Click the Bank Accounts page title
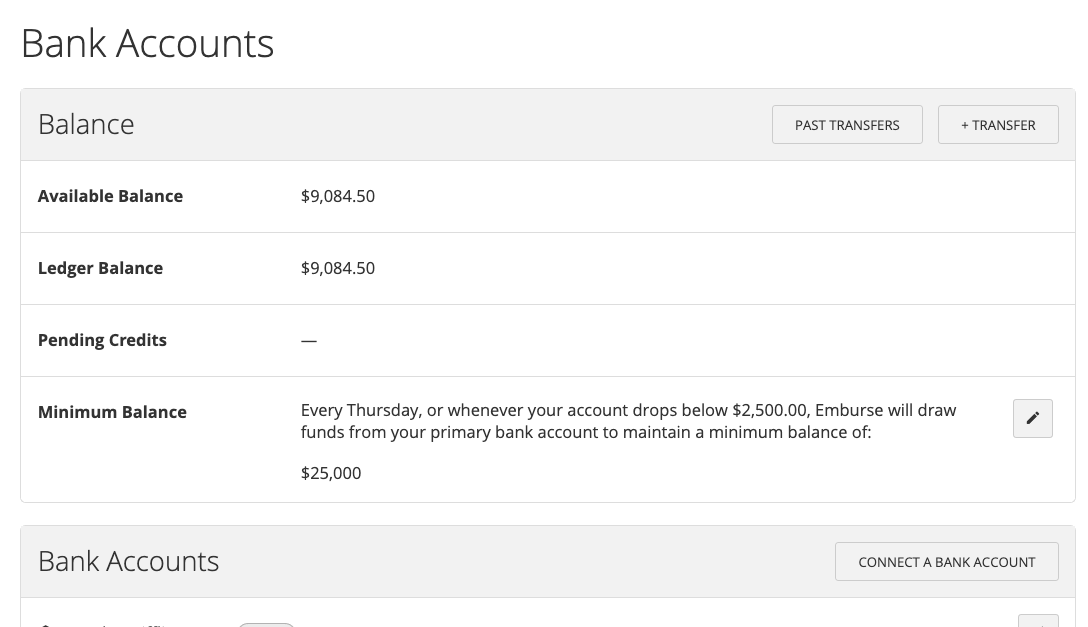Image resolution: width=1088 pixels, height=627 pixels. (147, 43)
